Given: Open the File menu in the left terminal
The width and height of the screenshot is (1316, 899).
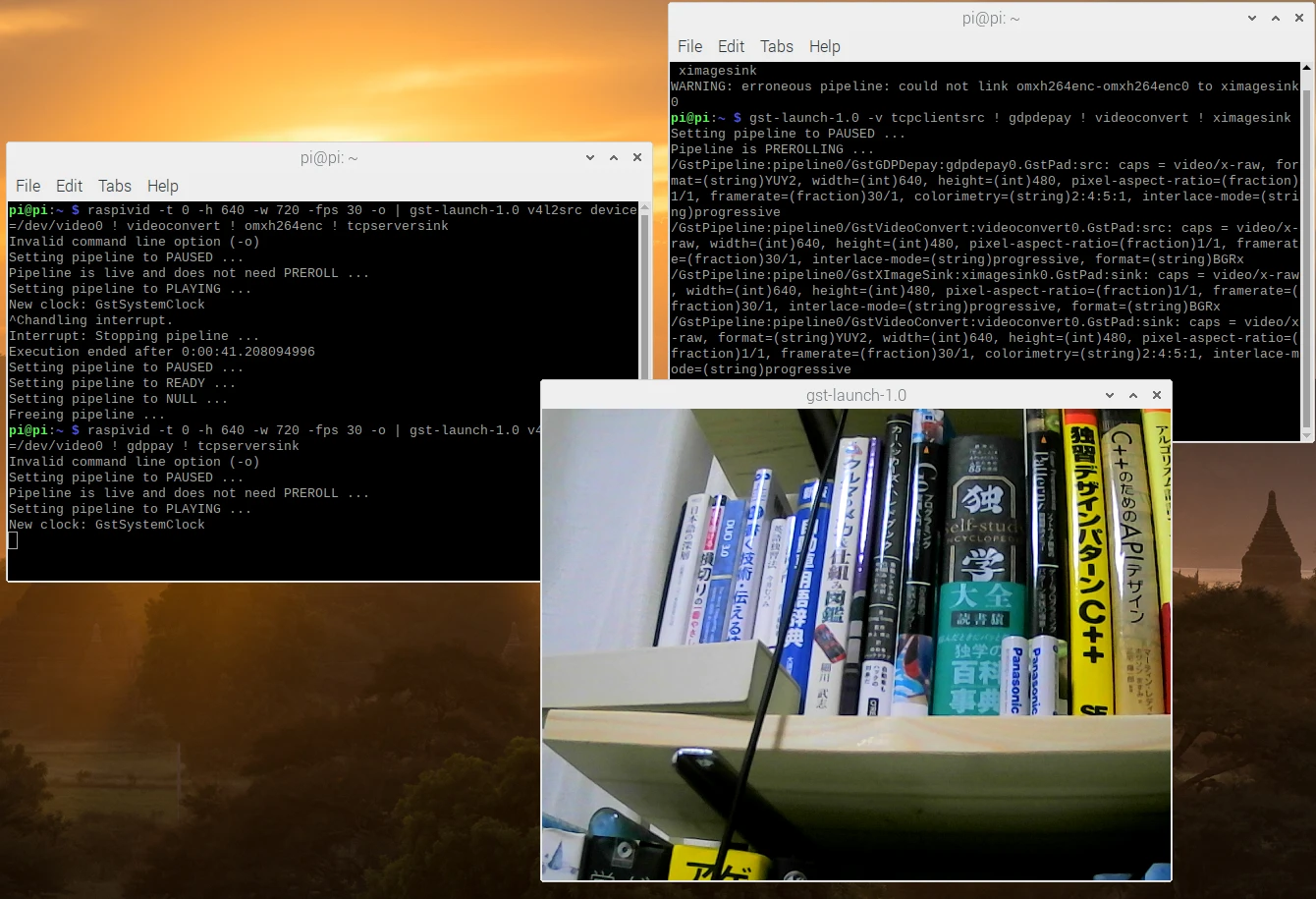Looking at the screenshot, I should [x=28, y=186].
